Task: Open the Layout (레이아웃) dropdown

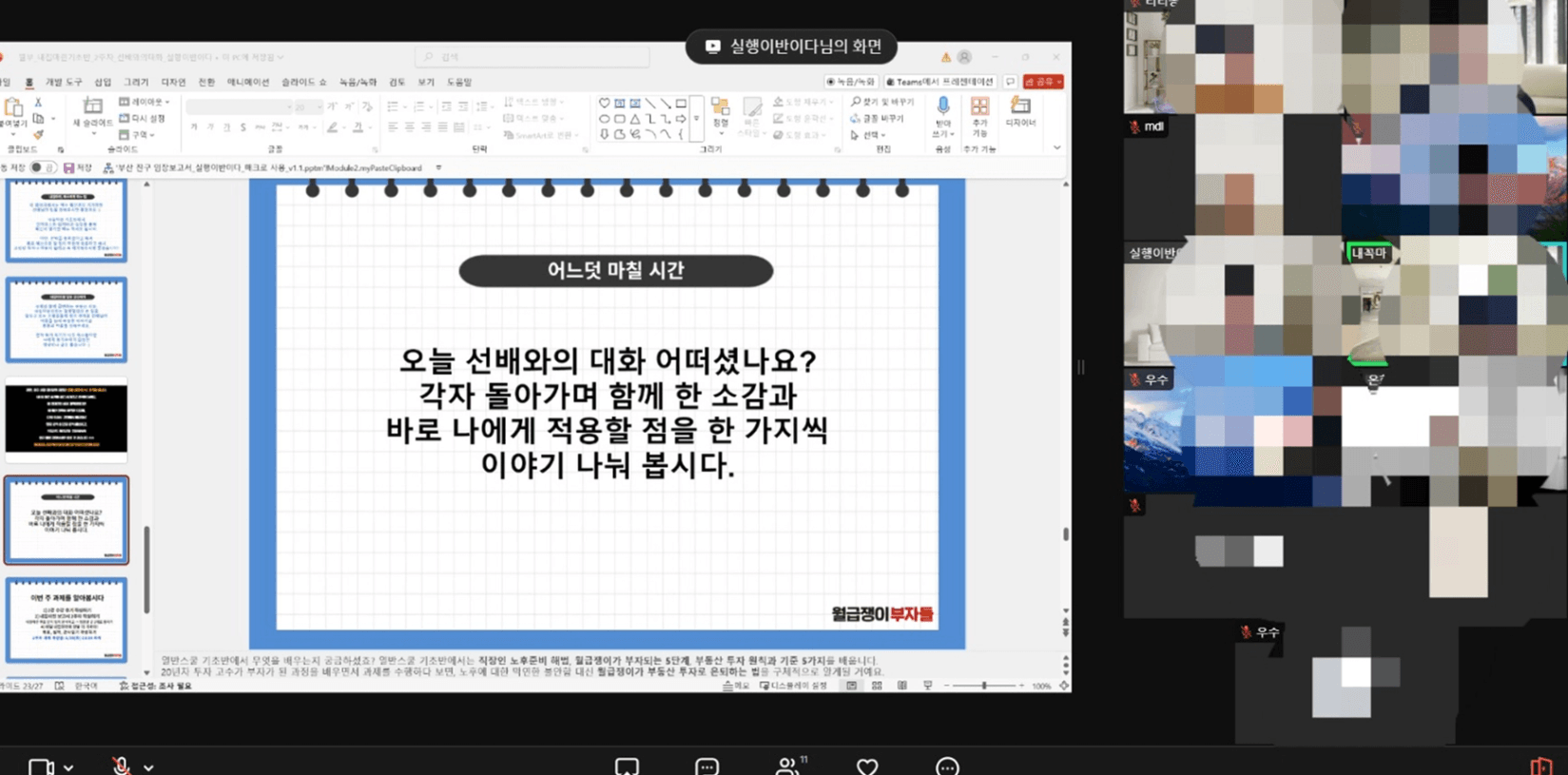Action: tap(145, 102)
